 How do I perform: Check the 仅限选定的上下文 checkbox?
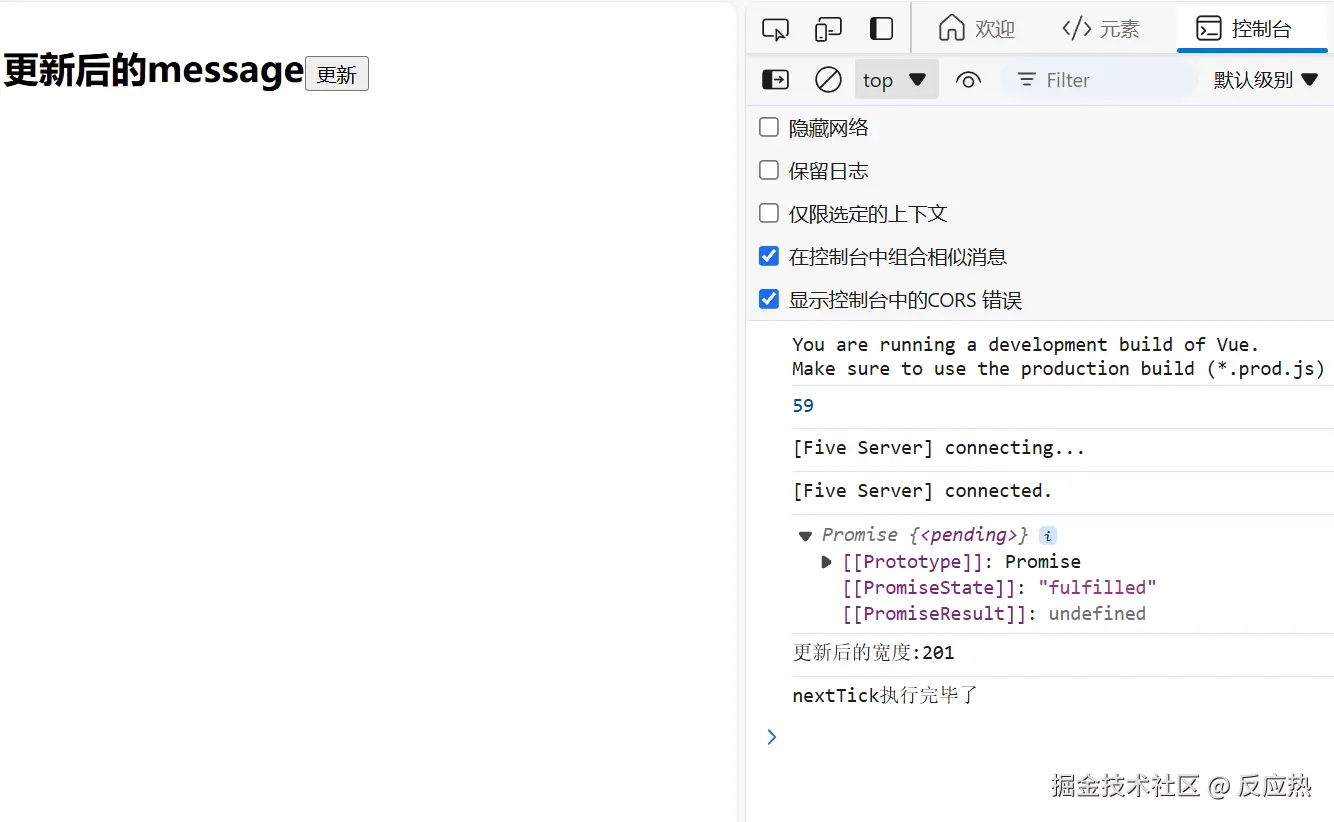(769, 213)
